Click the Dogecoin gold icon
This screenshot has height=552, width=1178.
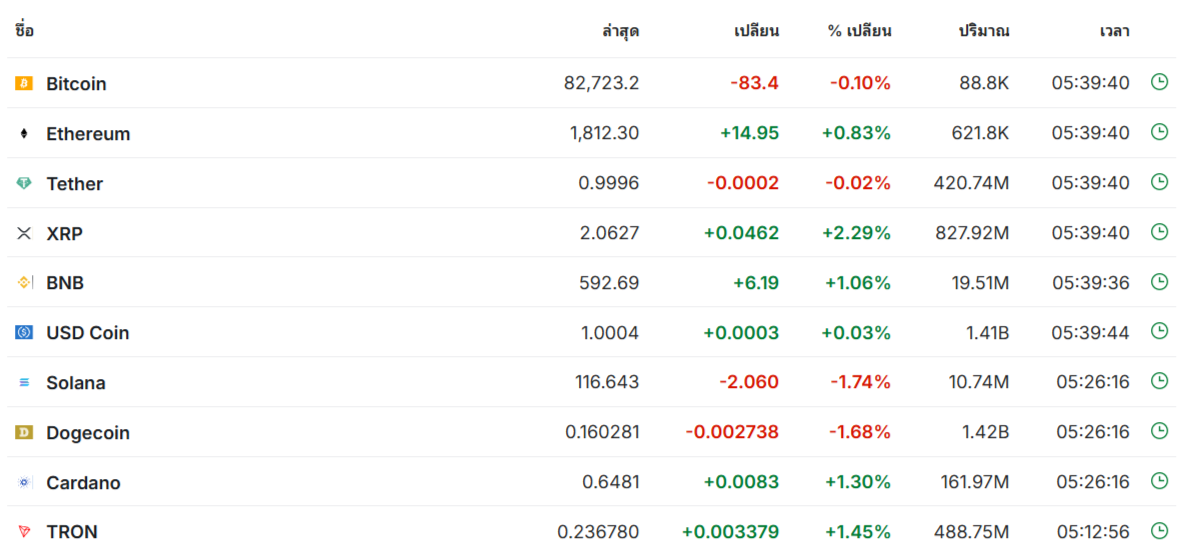(24, 433)
